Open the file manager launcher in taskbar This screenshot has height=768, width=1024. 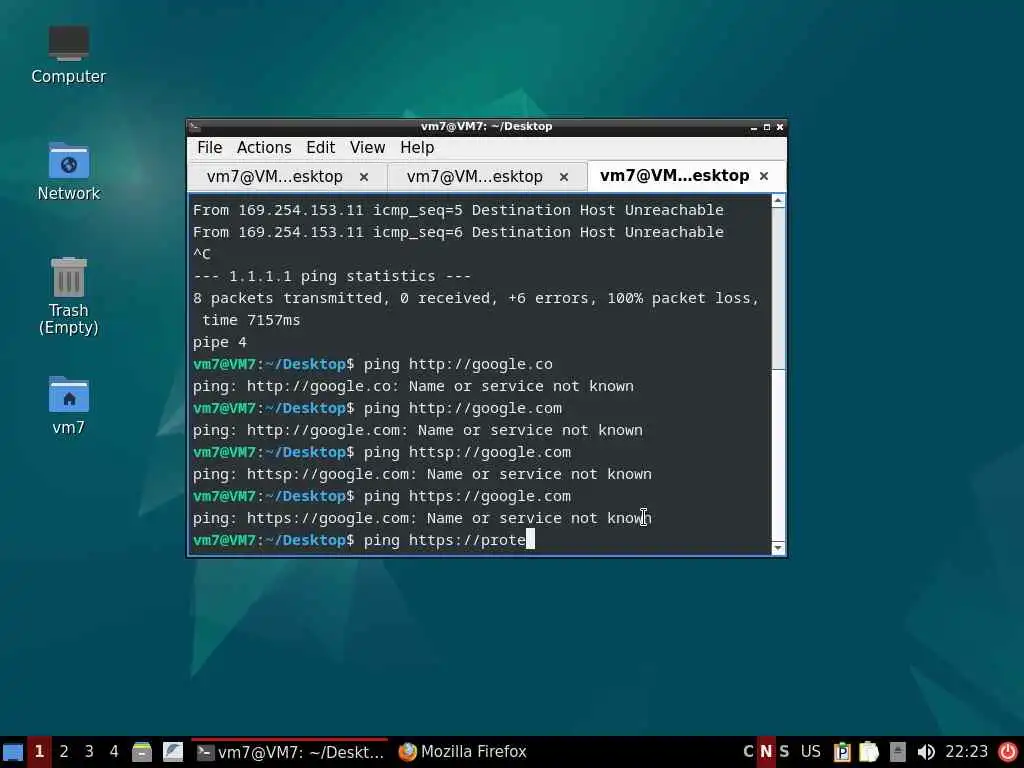(x=142, y=752)
